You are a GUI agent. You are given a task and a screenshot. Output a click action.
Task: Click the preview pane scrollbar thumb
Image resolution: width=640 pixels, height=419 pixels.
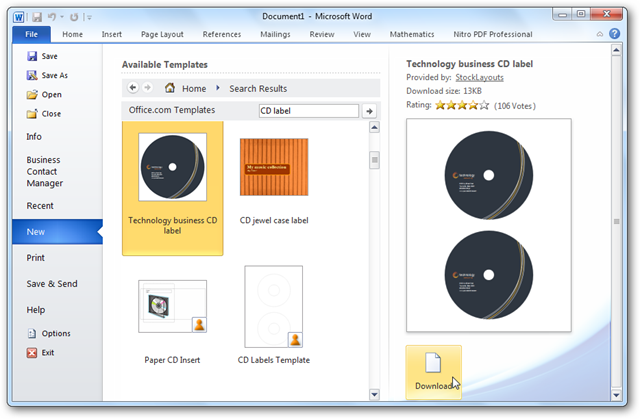pyautogui.click(x=616, y=222)
